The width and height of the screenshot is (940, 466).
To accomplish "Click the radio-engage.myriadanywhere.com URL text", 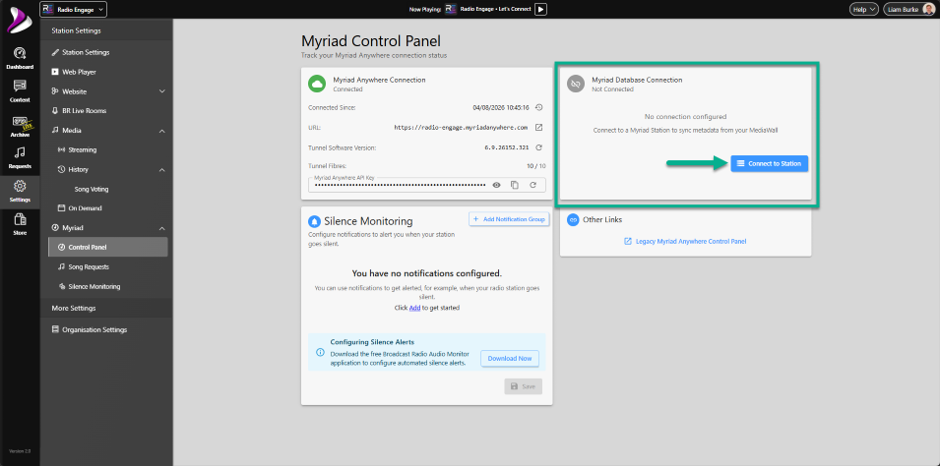I will [461, 128].
